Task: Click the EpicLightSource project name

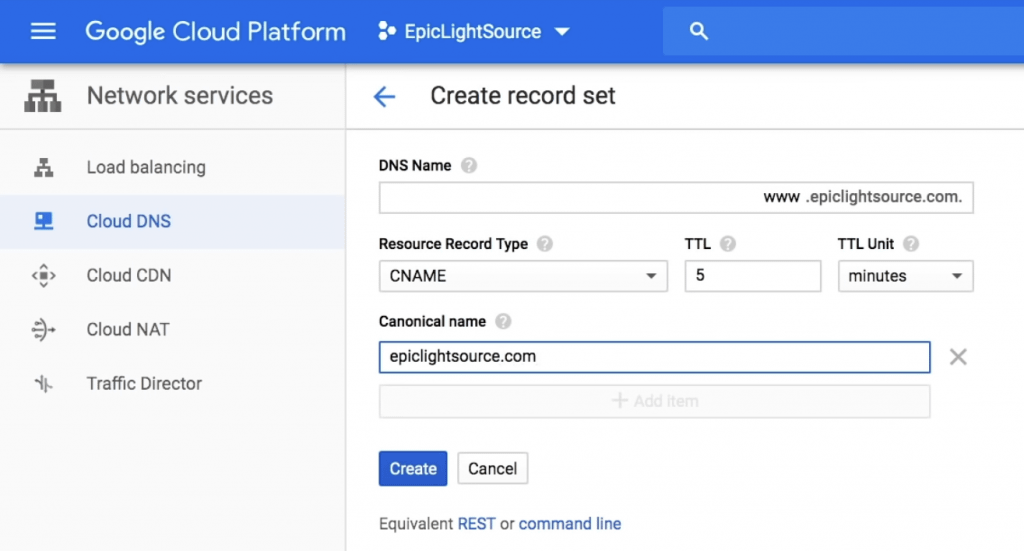Action: (472, 31)
